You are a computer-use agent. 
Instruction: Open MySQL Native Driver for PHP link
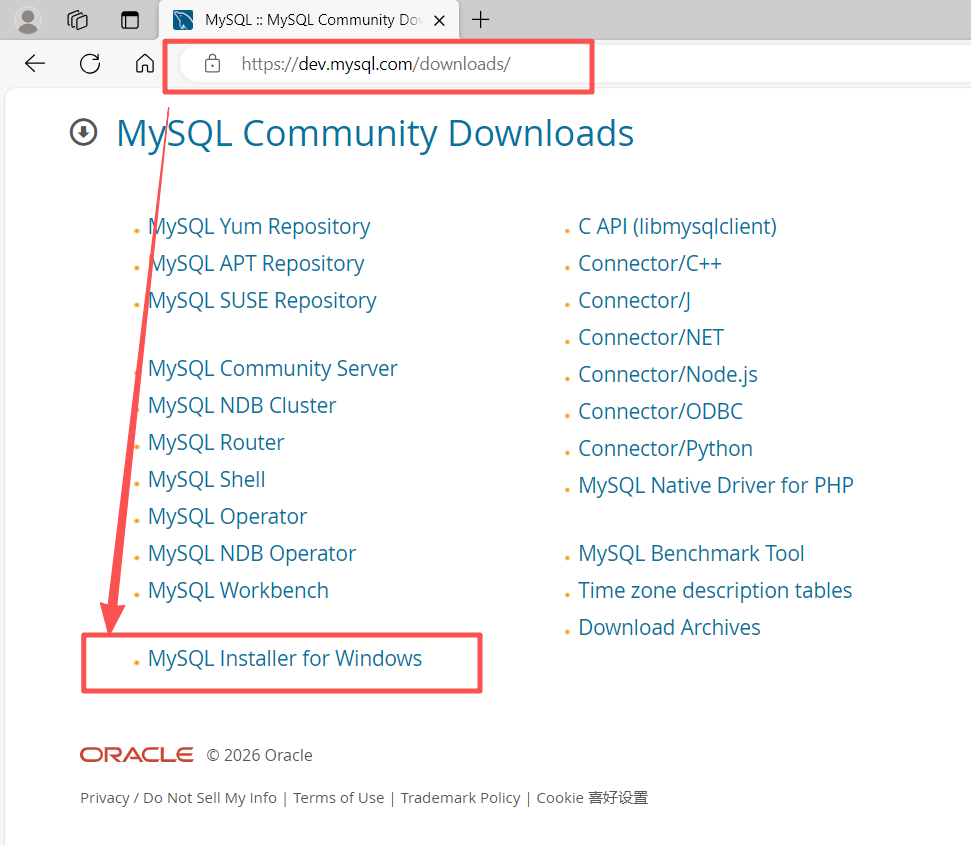tap(716, 486)
